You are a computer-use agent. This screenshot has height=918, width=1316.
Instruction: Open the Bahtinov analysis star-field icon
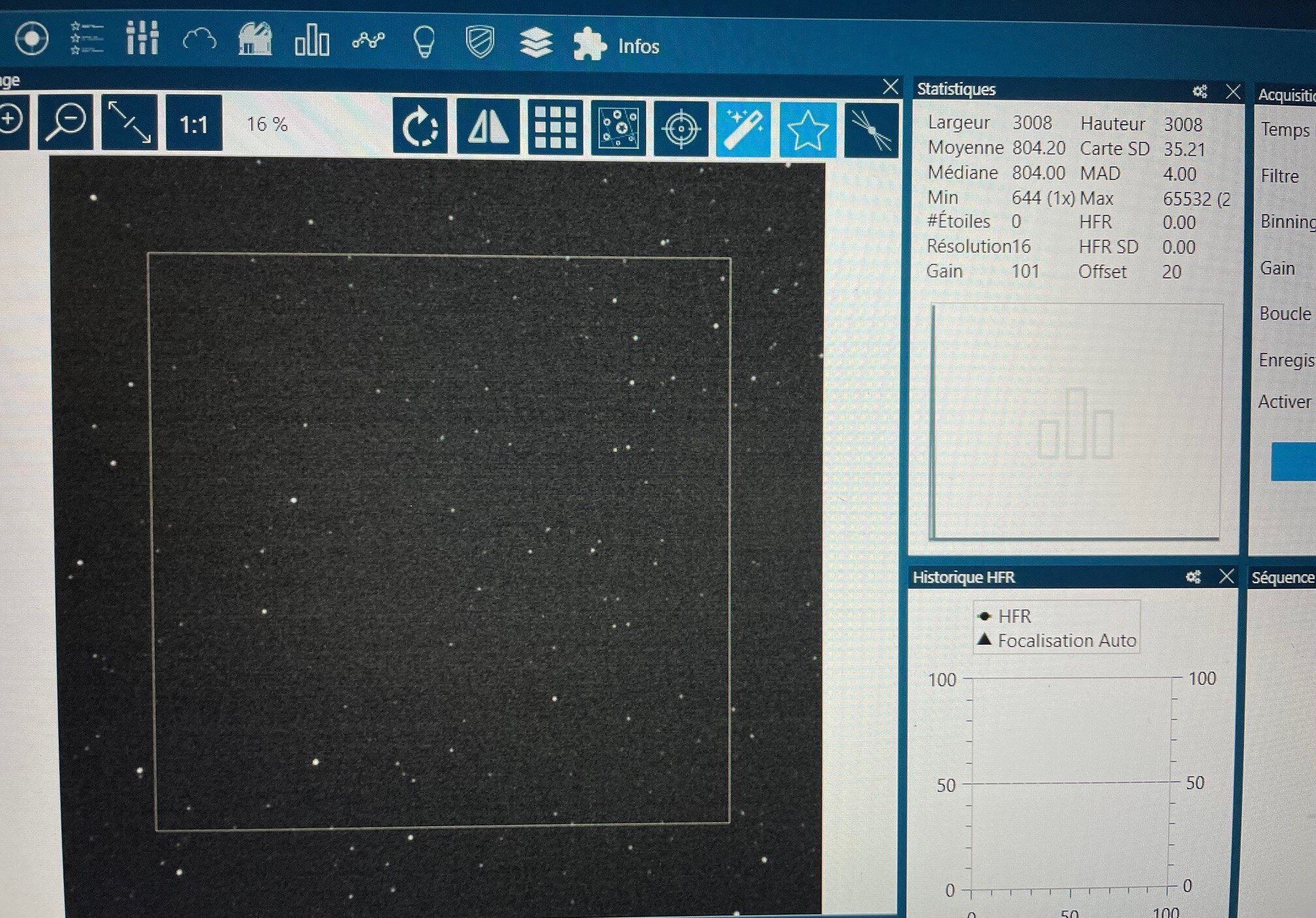(x=618, y=128)
